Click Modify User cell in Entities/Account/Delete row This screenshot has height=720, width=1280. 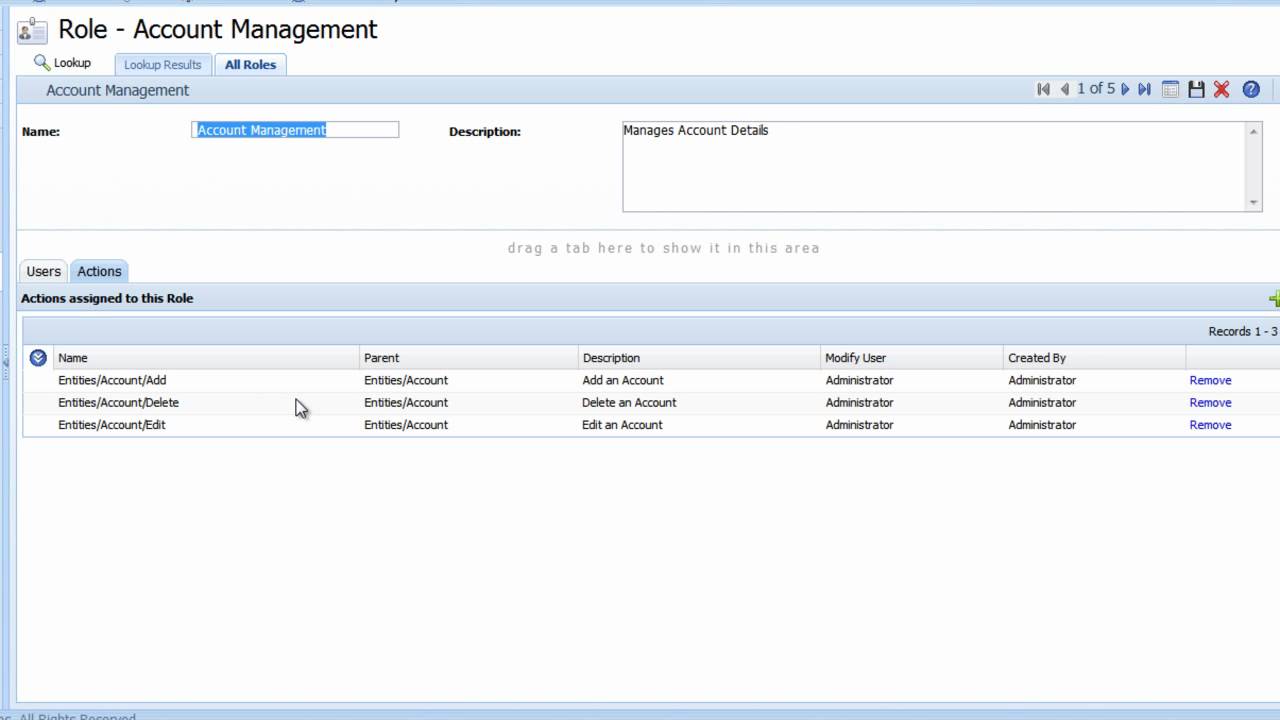click(859, 402)
